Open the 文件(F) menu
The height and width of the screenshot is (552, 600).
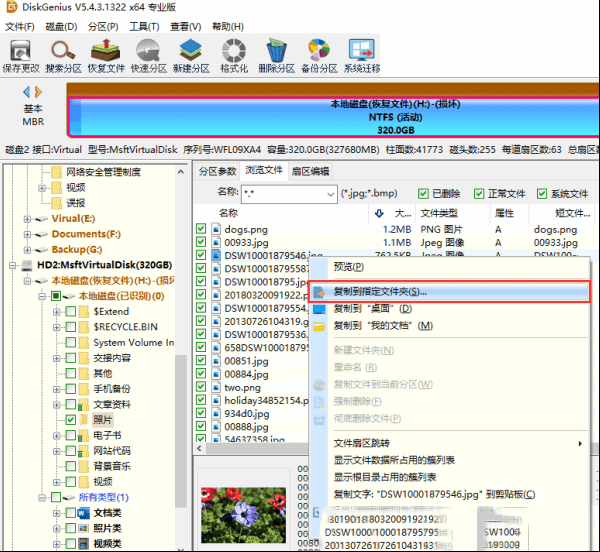20,26
